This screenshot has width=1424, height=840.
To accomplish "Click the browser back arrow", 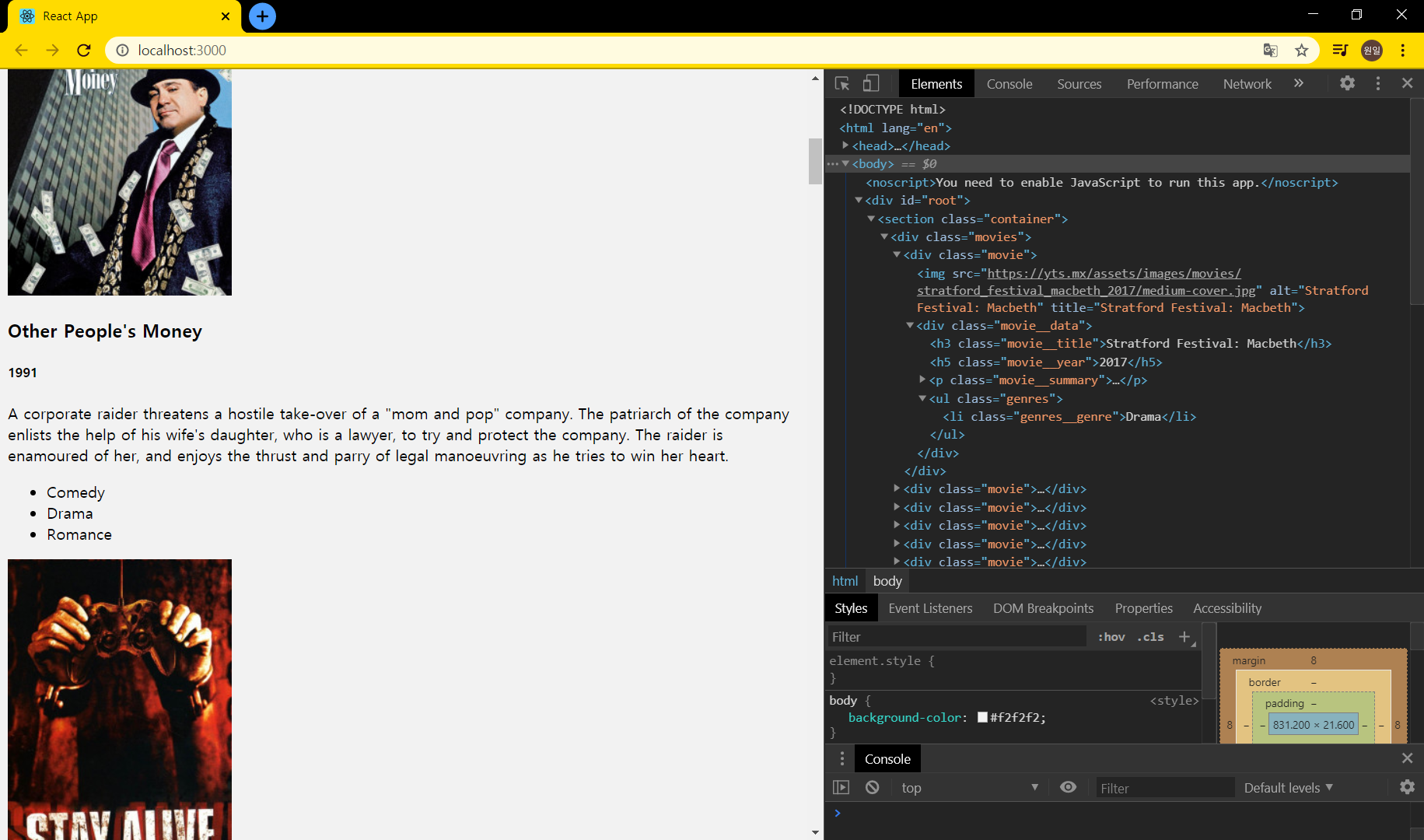I will tap(21, 51).
